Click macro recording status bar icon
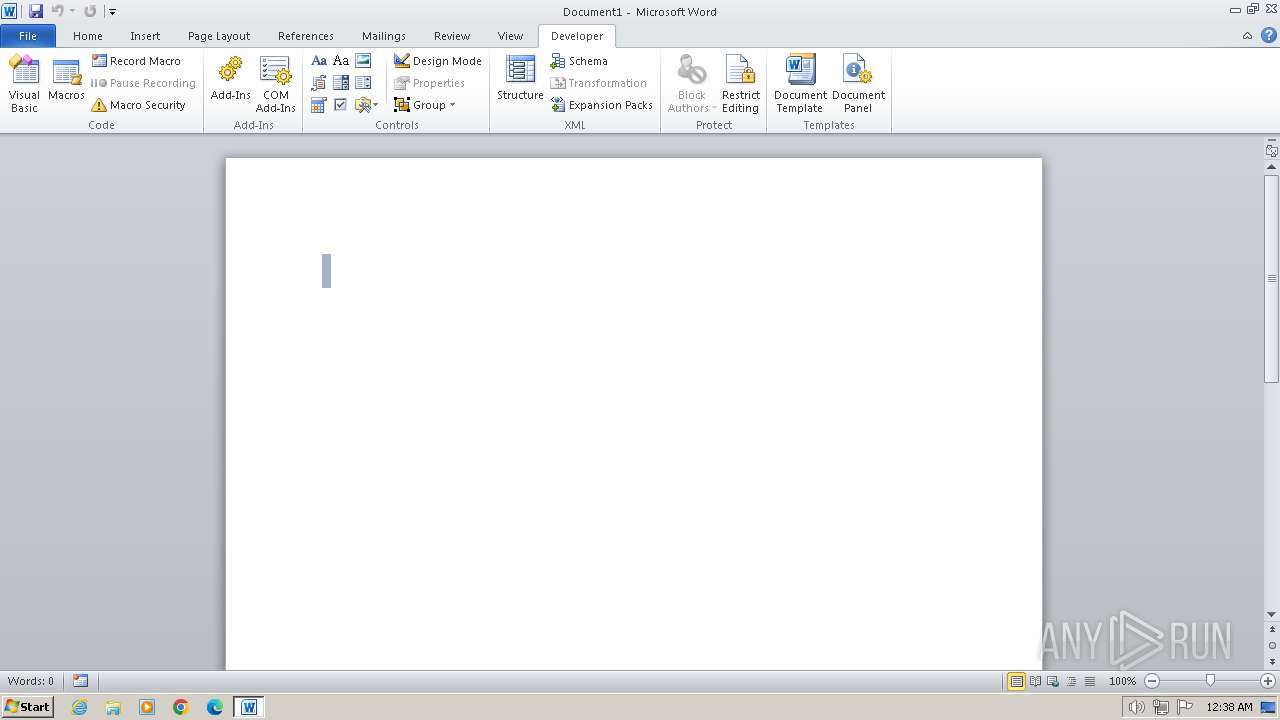Screen dimensions: 1280x720 coord(80,681)
